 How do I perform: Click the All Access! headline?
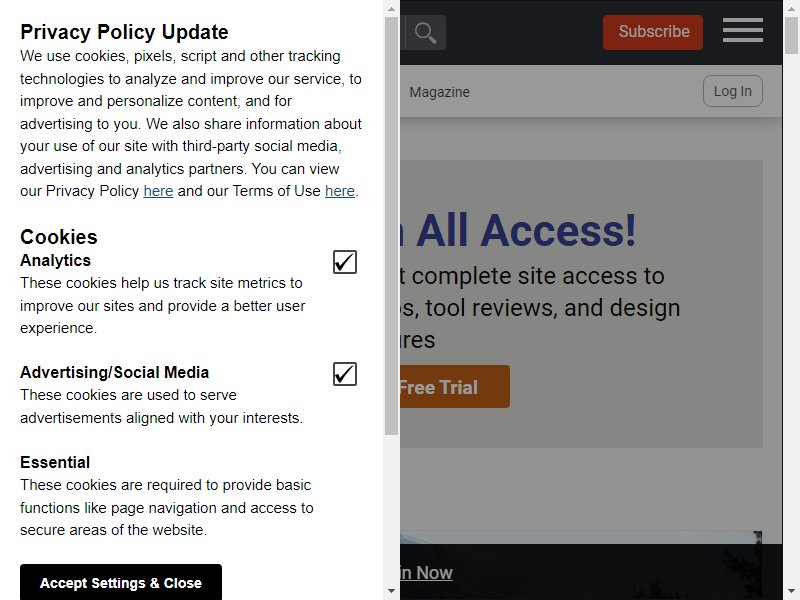pyautogui.click(x=526, y=231)
